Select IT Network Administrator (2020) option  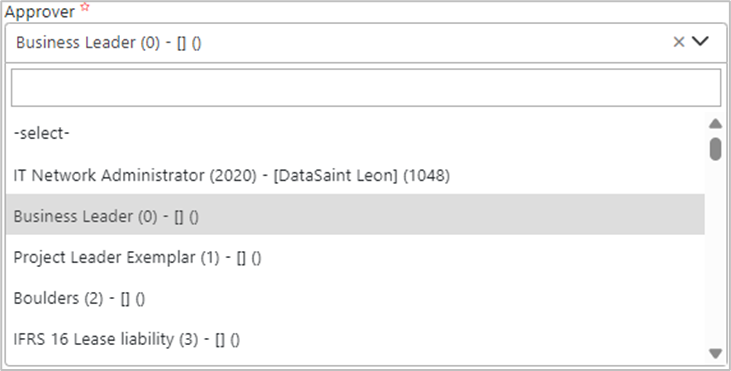tap(355, 175)
